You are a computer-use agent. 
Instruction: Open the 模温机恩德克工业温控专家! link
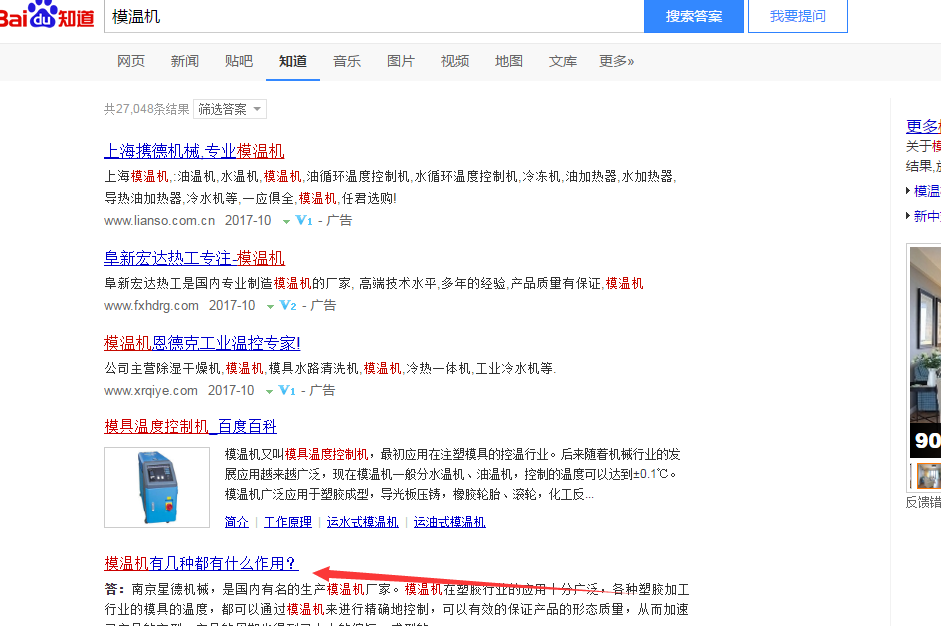(202, 343)
